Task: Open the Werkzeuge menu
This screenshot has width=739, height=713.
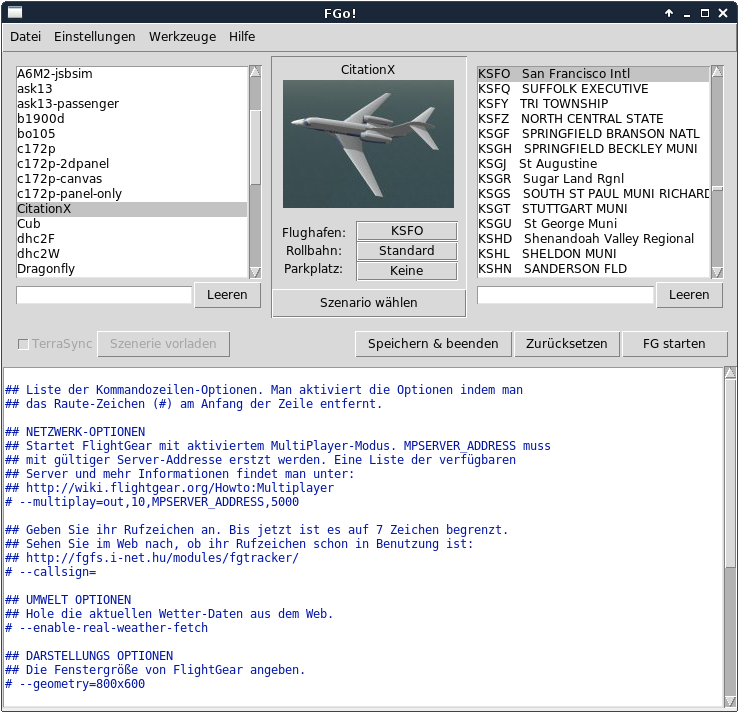Action: (182, 37)
